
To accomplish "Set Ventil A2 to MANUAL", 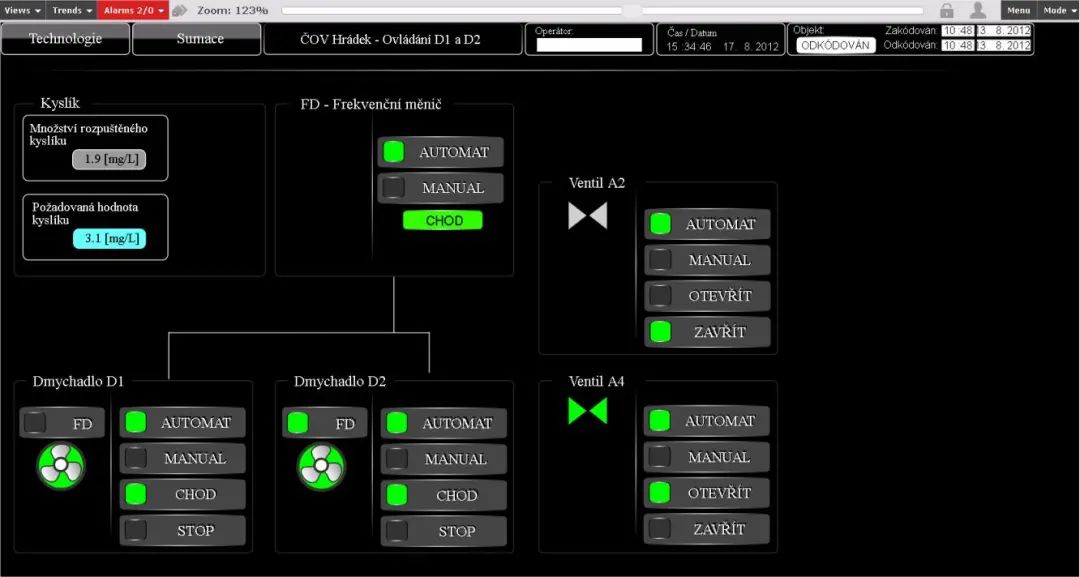I will [x=707, y=260].
